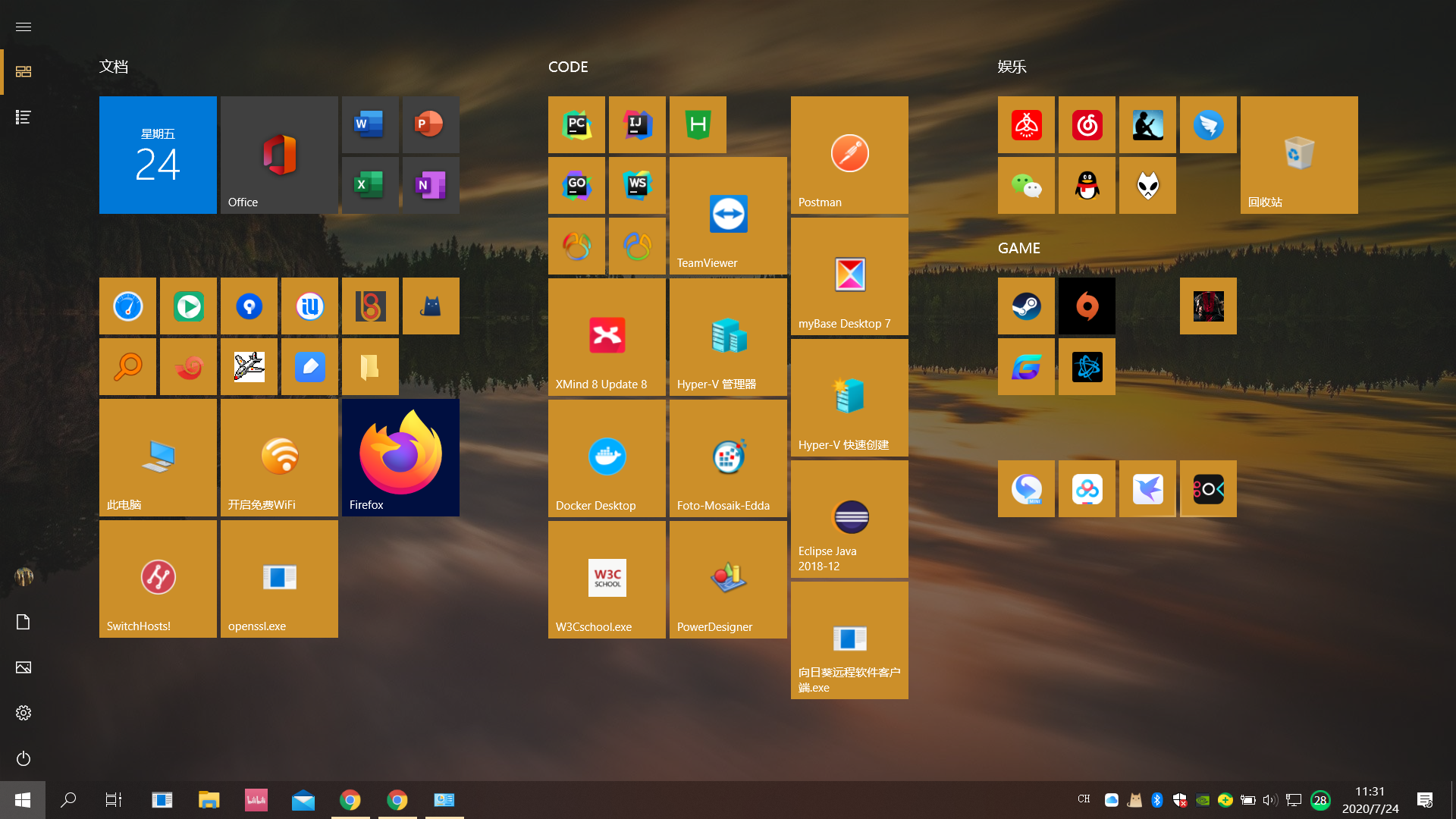Open the TeamViewer tile

tap(728, 215)
